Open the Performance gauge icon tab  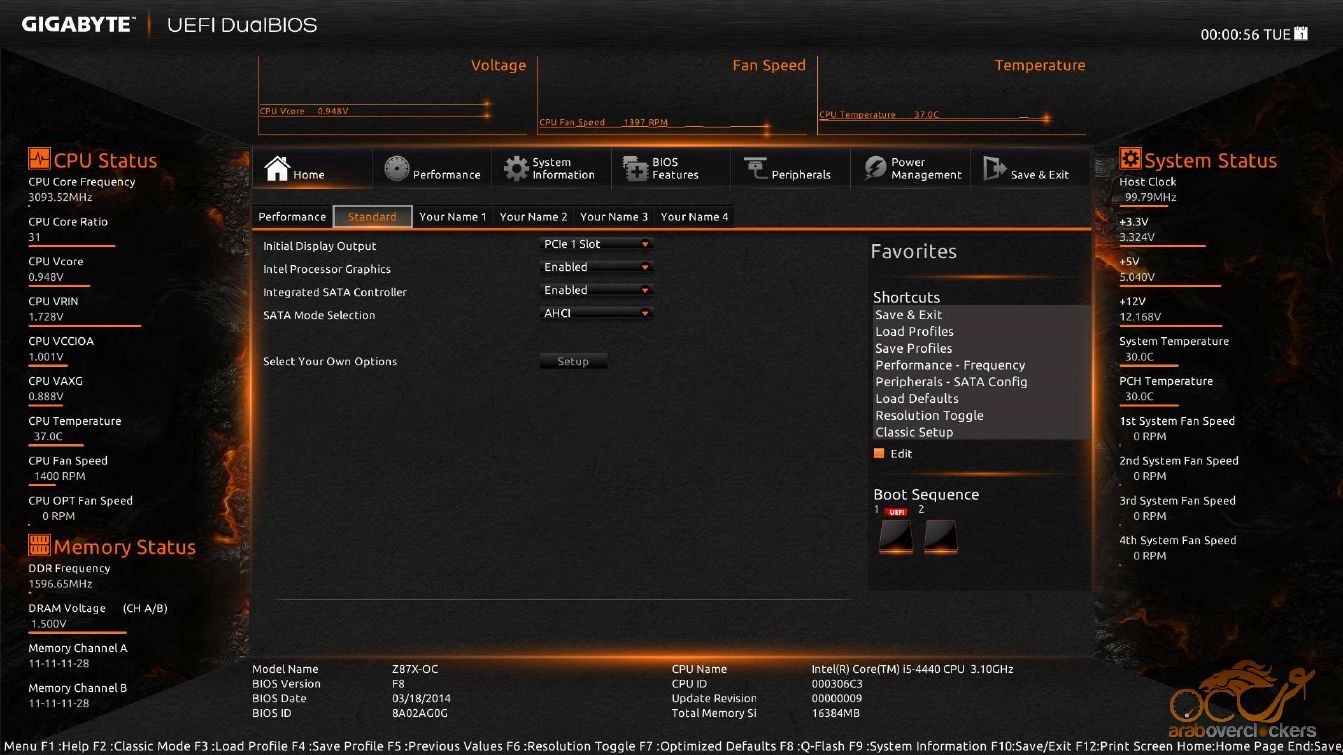(397, 169)
